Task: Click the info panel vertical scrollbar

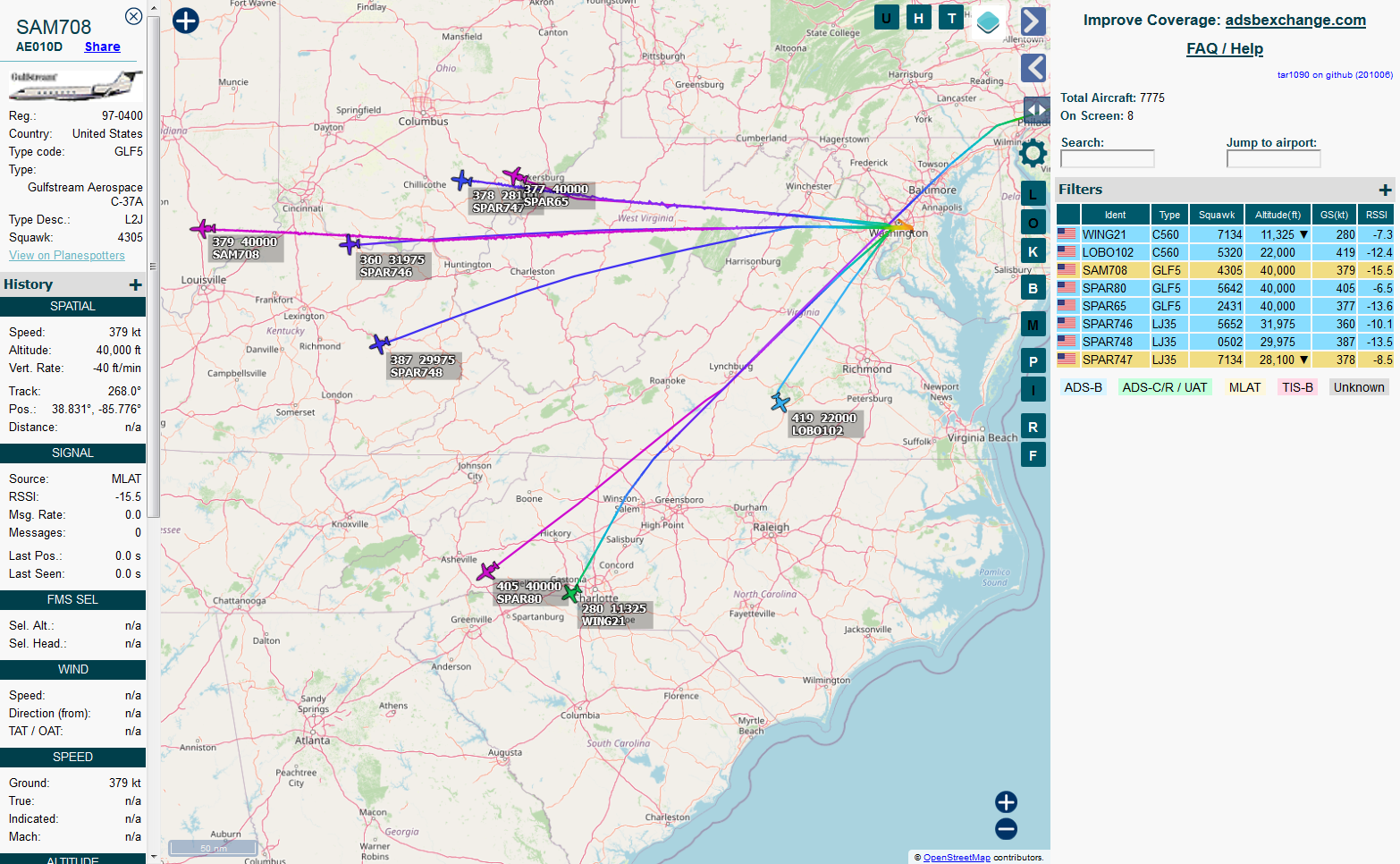Action: coord(153,266)
